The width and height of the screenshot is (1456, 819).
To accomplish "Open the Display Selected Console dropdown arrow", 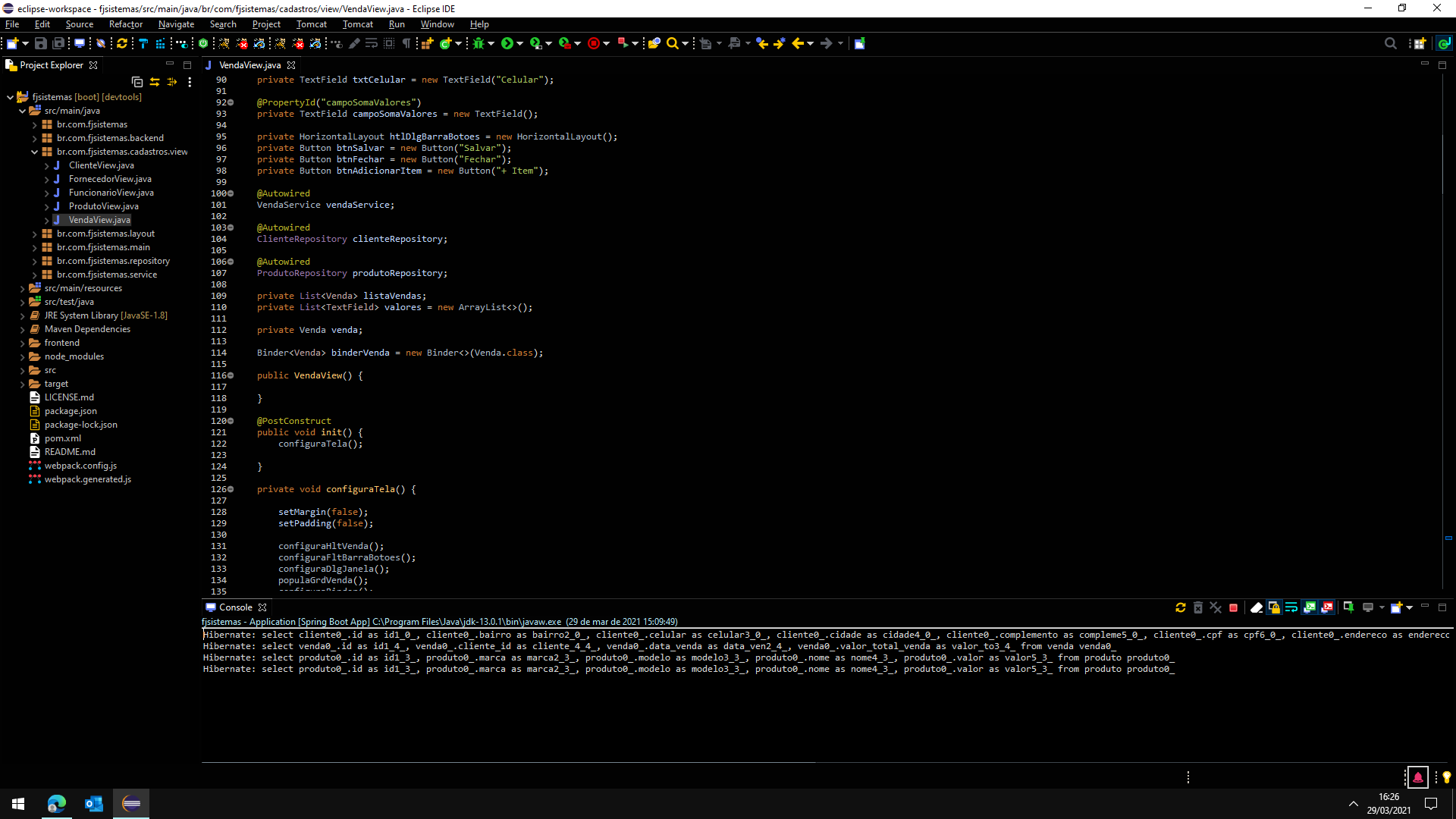I will (1382, 607).
